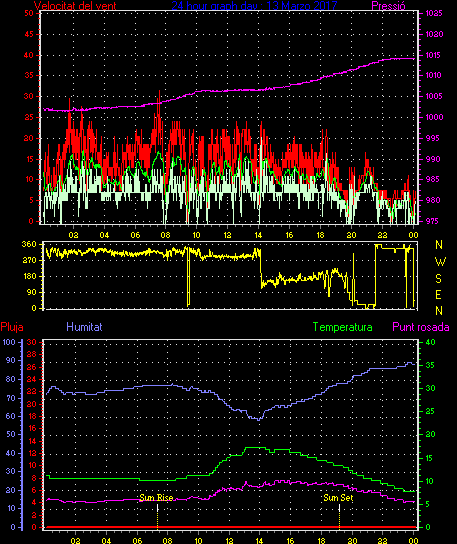457x544 pixels.
Task: Click 1000 on the pressure axis
Action: [x=434, y=117]
